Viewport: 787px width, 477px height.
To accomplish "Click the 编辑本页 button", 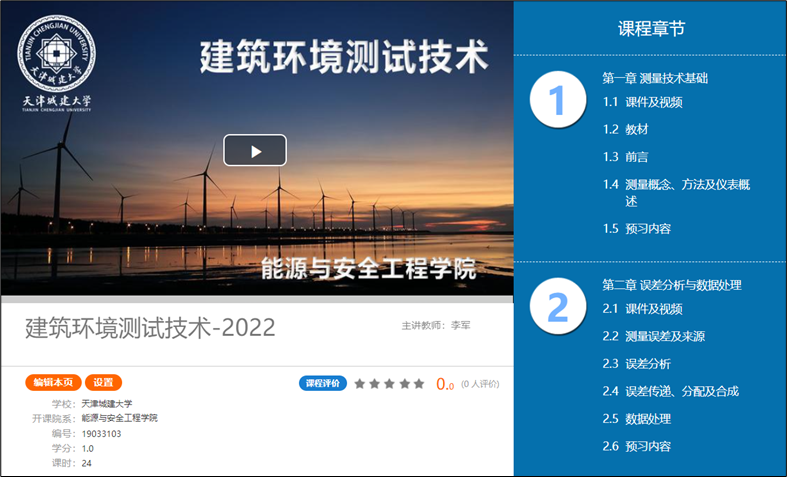I will [53, 383].
